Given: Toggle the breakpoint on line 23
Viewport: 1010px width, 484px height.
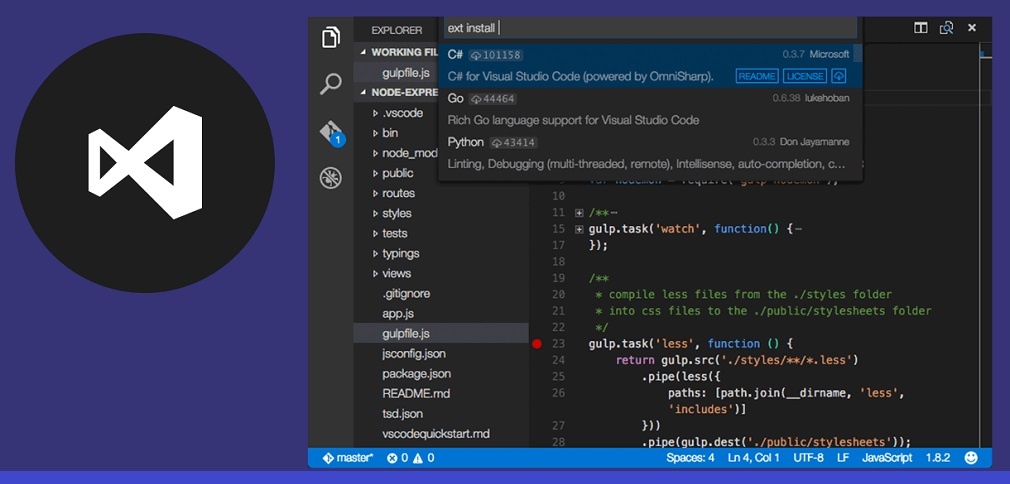Looking at the screenshot, I should coord(537,344).
